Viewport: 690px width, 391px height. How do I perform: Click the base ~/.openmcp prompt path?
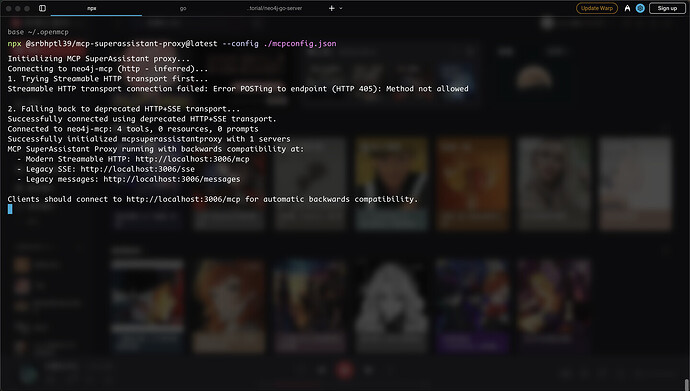tap(38, 32)
